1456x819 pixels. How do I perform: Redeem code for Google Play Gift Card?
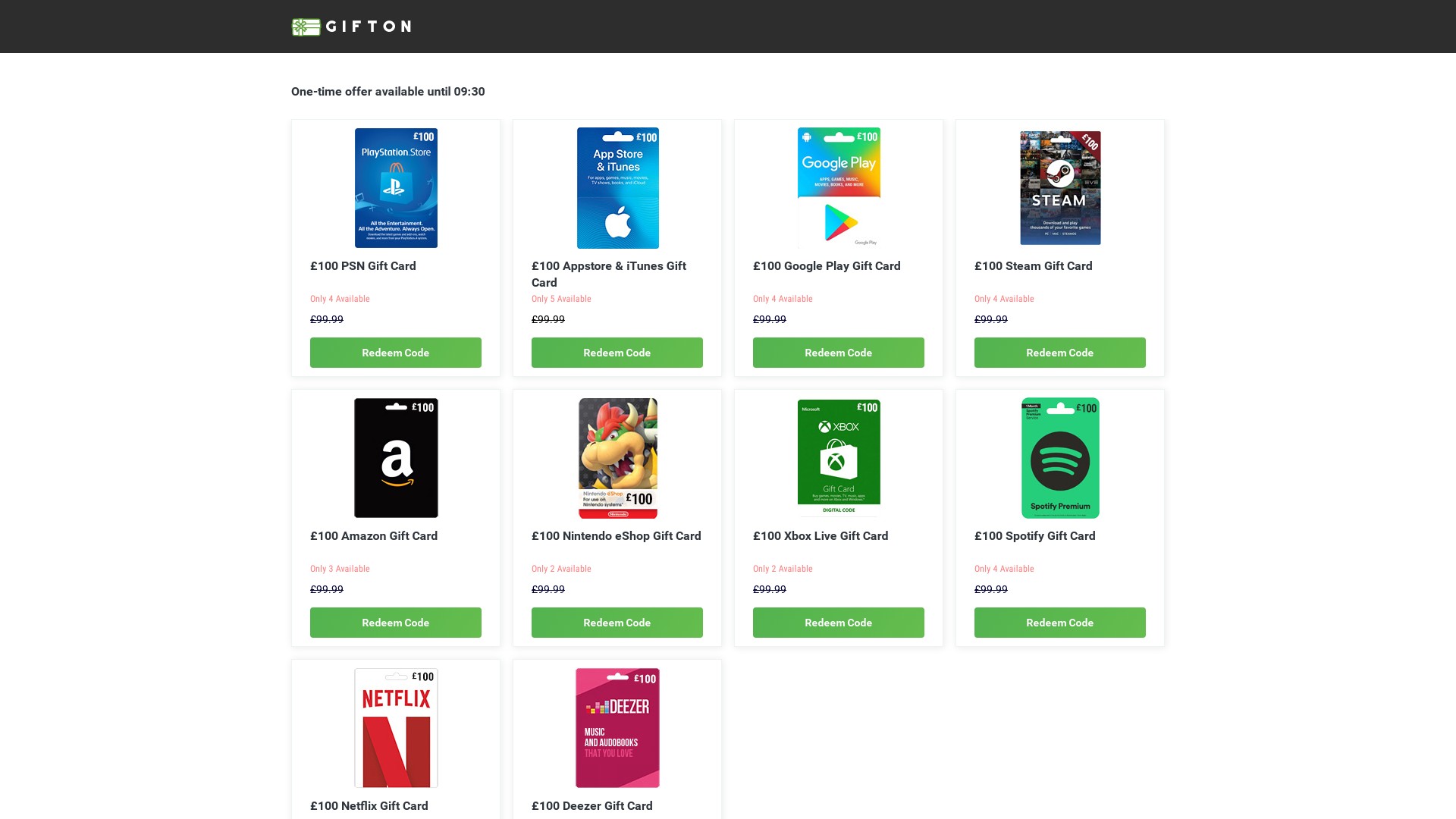coord(839,353)
